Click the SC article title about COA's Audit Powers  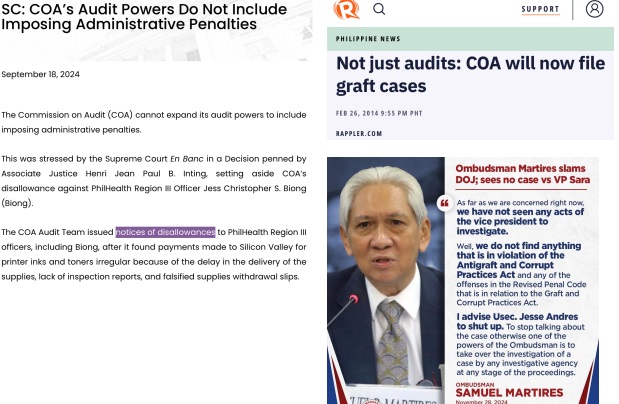[x=144, y=16]
